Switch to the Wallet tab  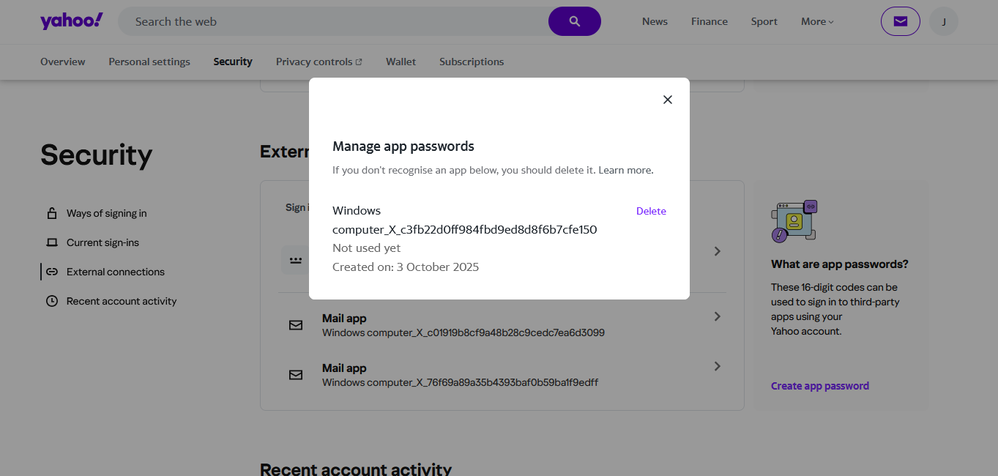[x=401, y=62]
